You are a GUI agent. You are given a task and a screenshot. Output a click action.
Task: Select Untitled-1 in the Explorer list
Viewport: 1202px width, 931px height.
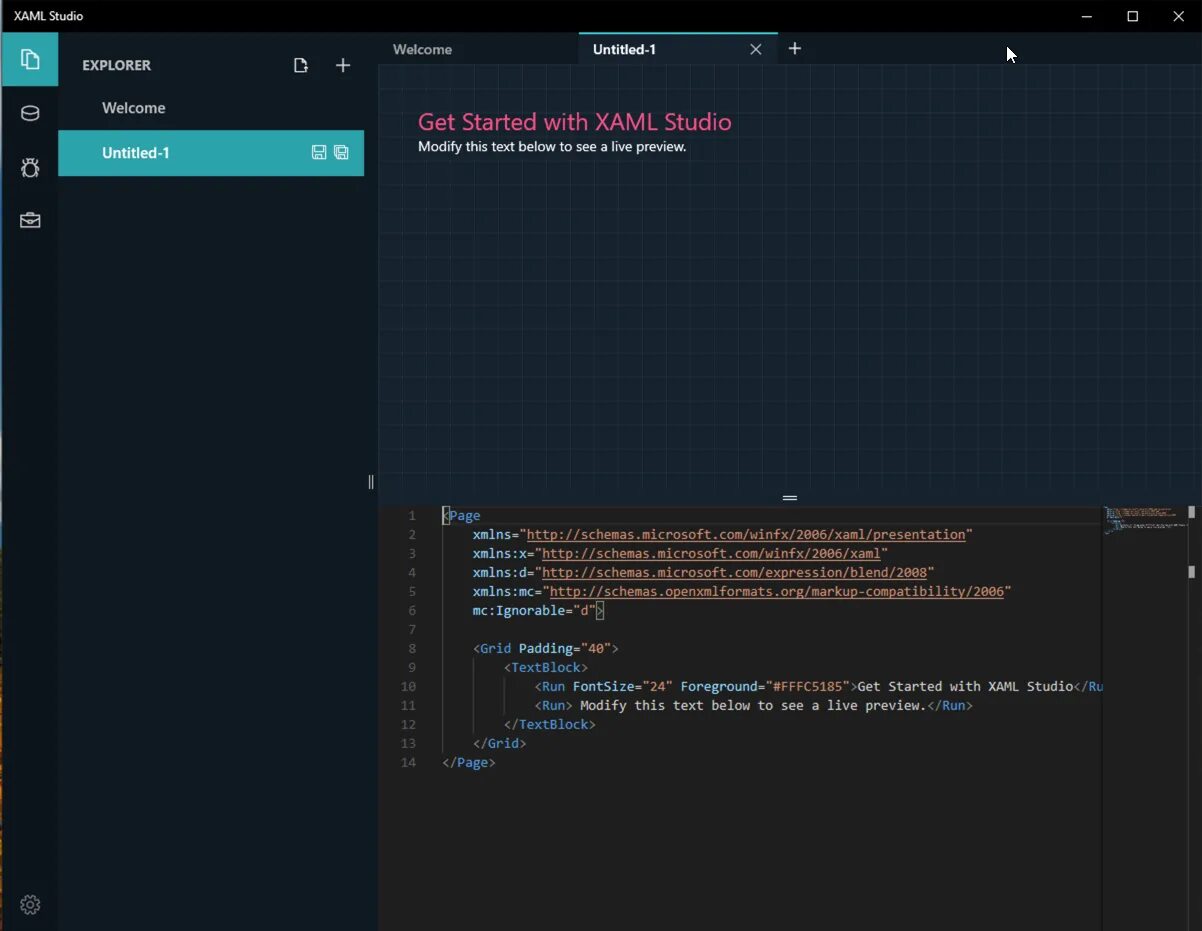tap(211, 153)
